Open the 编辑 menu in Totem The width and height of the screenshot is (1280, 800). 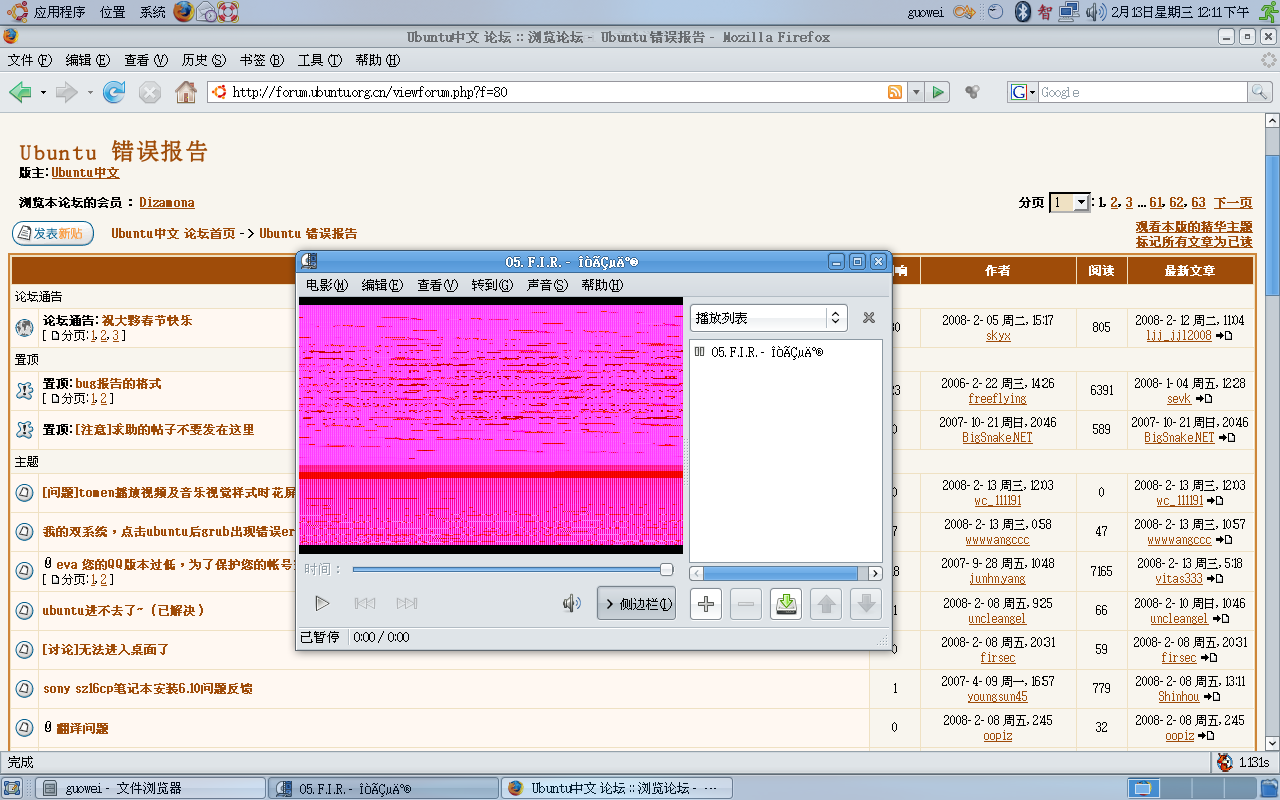(x=382, y=285)
